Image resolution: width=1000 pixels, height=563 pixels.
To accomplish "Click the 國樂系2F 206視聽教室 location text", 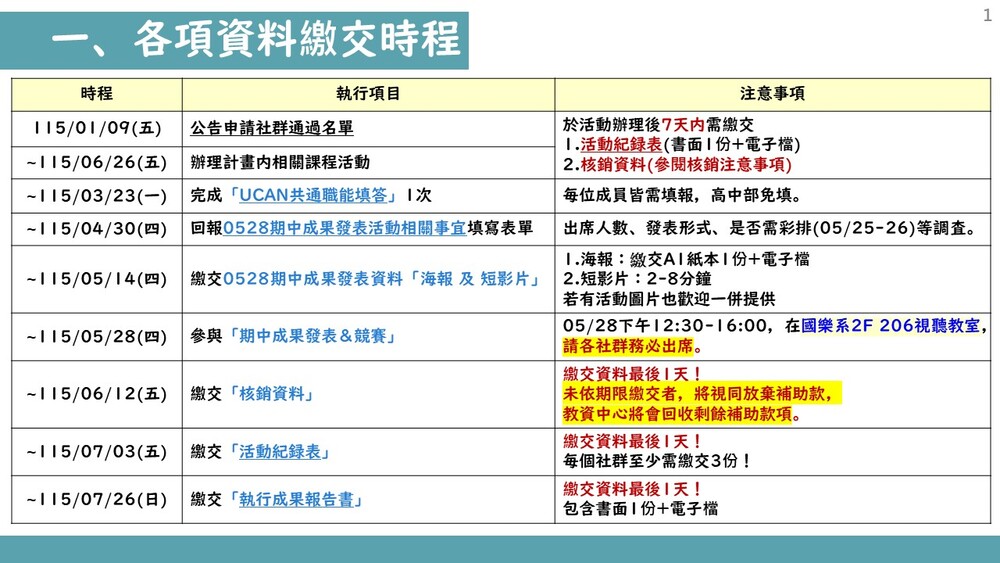I will click(x=894, y=326).
